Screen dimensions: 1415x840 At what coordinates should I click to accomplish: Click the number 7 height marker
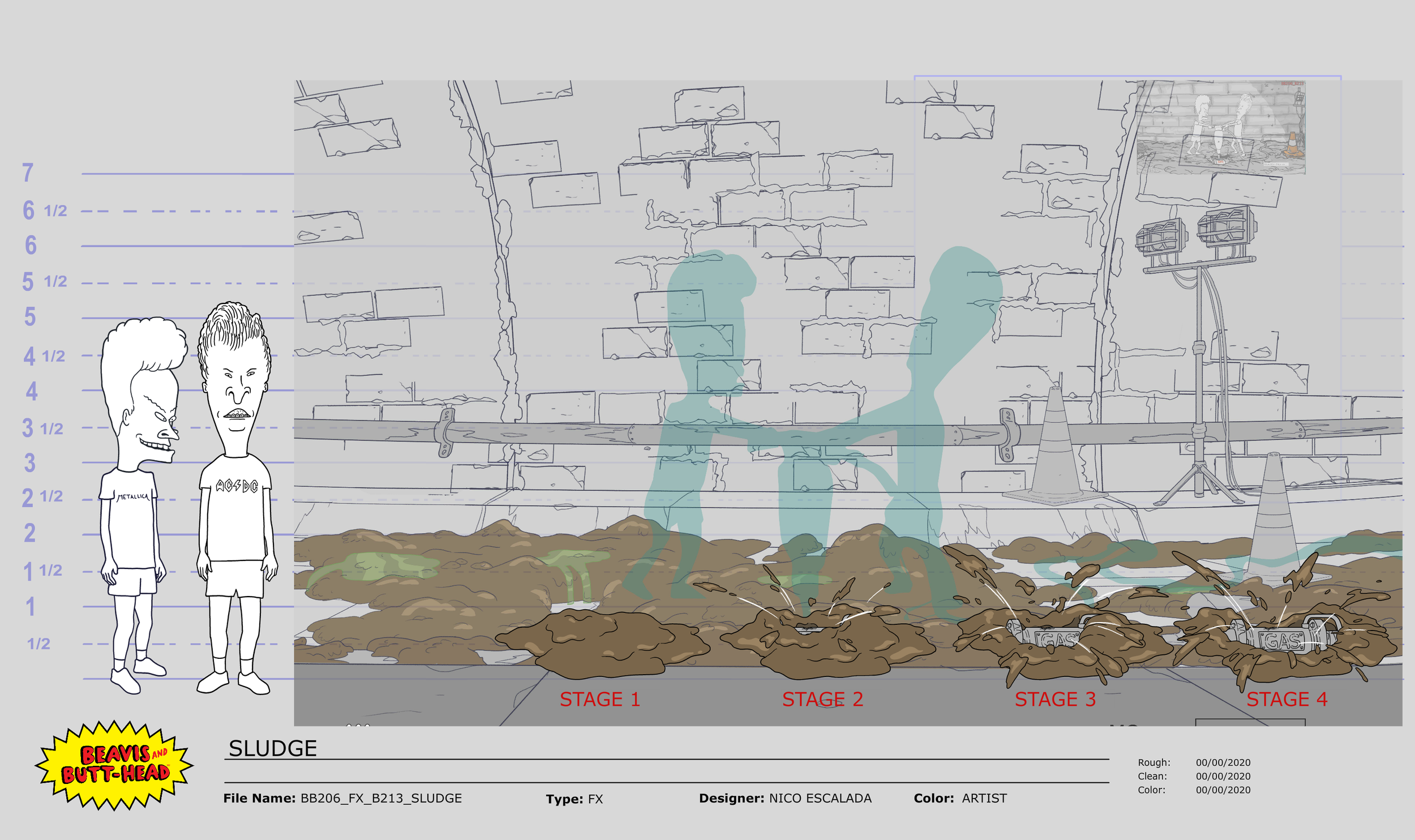click(x=28, y=173)
